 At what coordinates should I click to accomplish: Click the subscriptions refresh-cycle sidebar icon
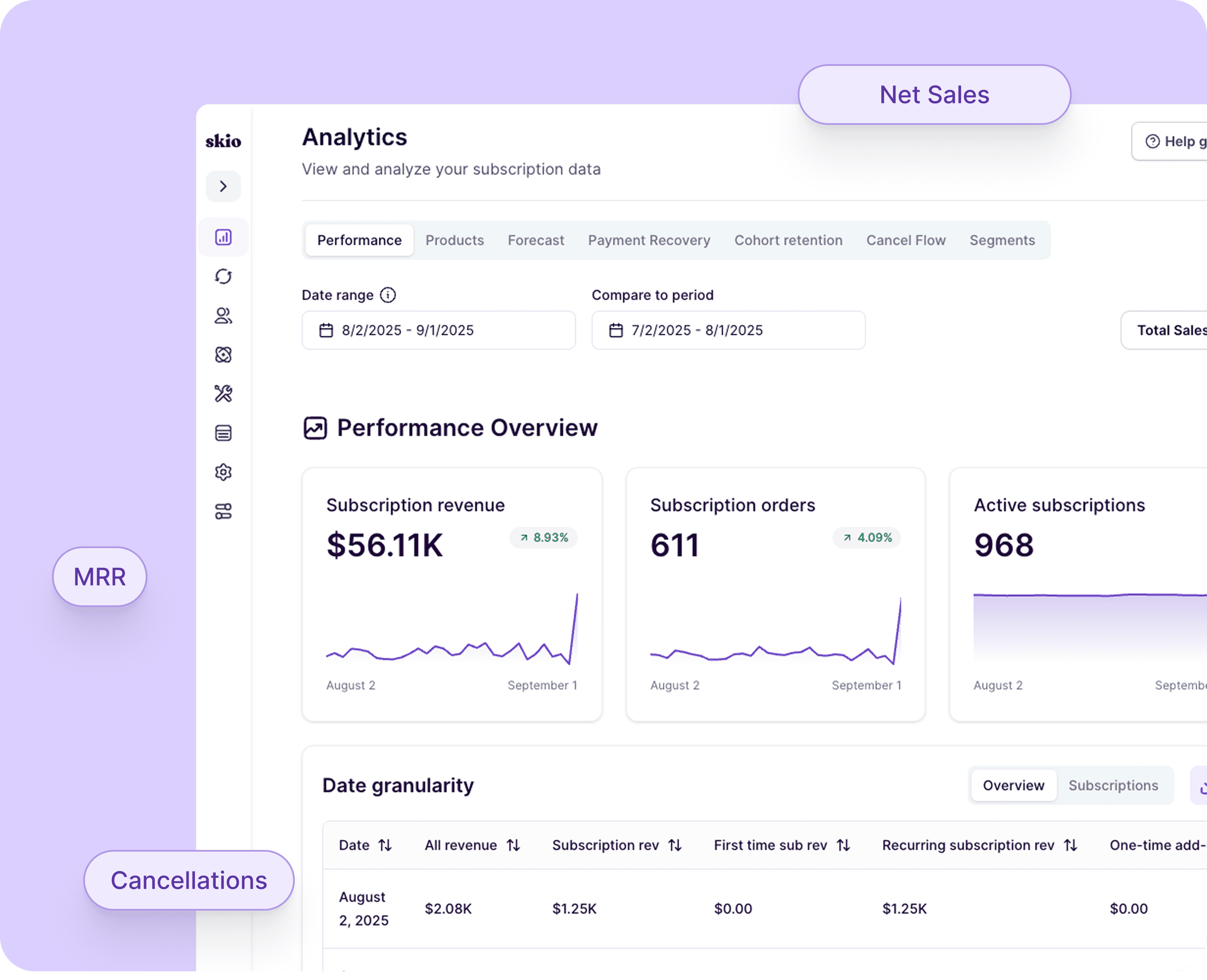tap(223, 276)
